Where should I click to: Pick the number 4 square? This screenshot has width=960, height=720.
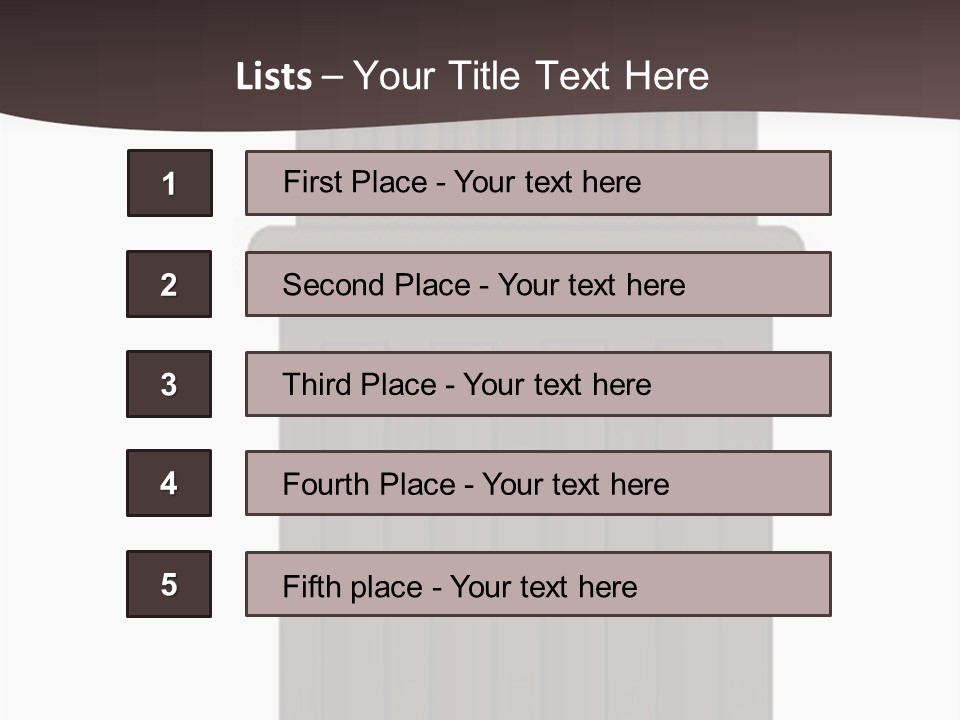coord(169,483)
